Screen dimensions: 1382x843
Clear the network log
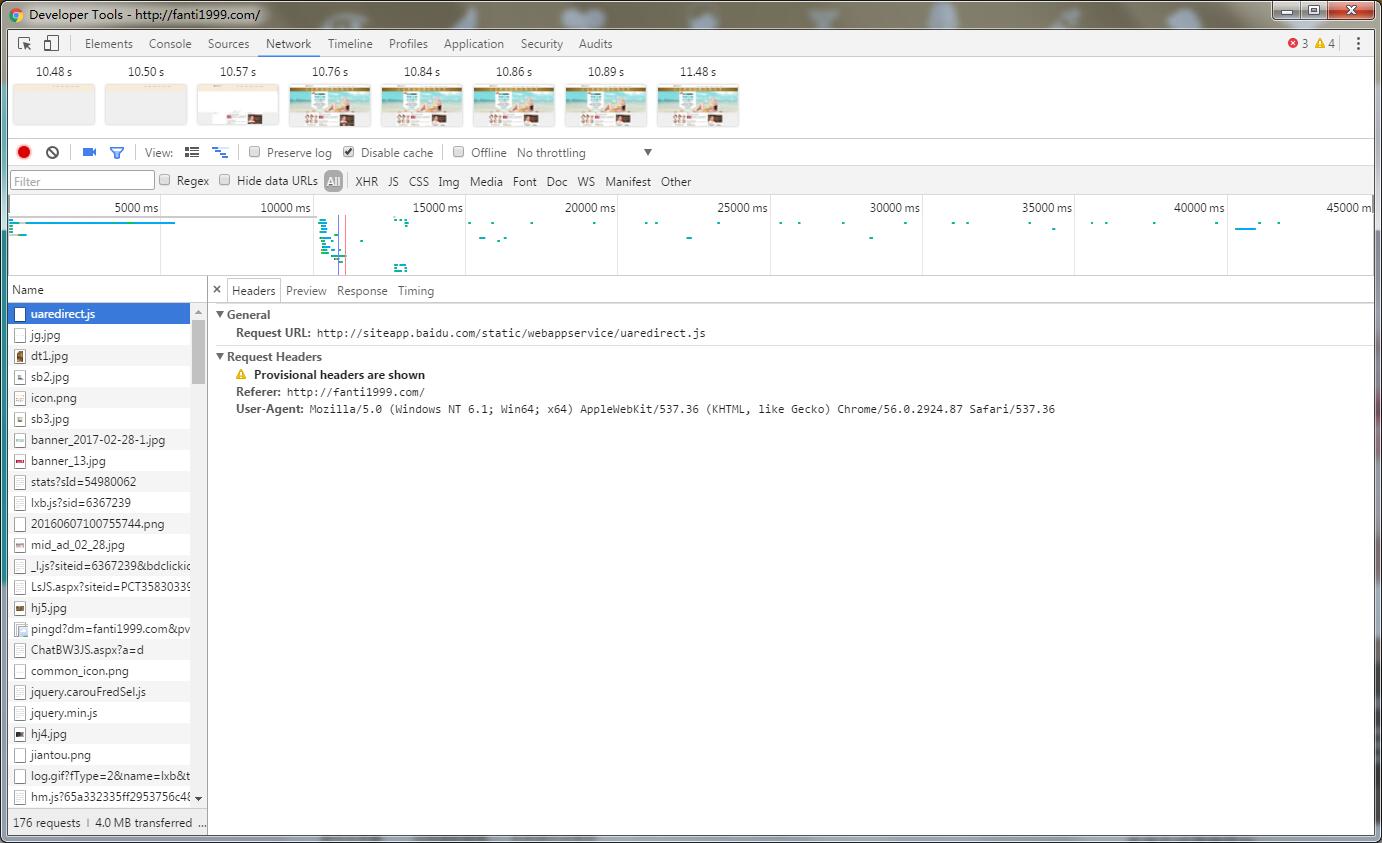(52, 152)
